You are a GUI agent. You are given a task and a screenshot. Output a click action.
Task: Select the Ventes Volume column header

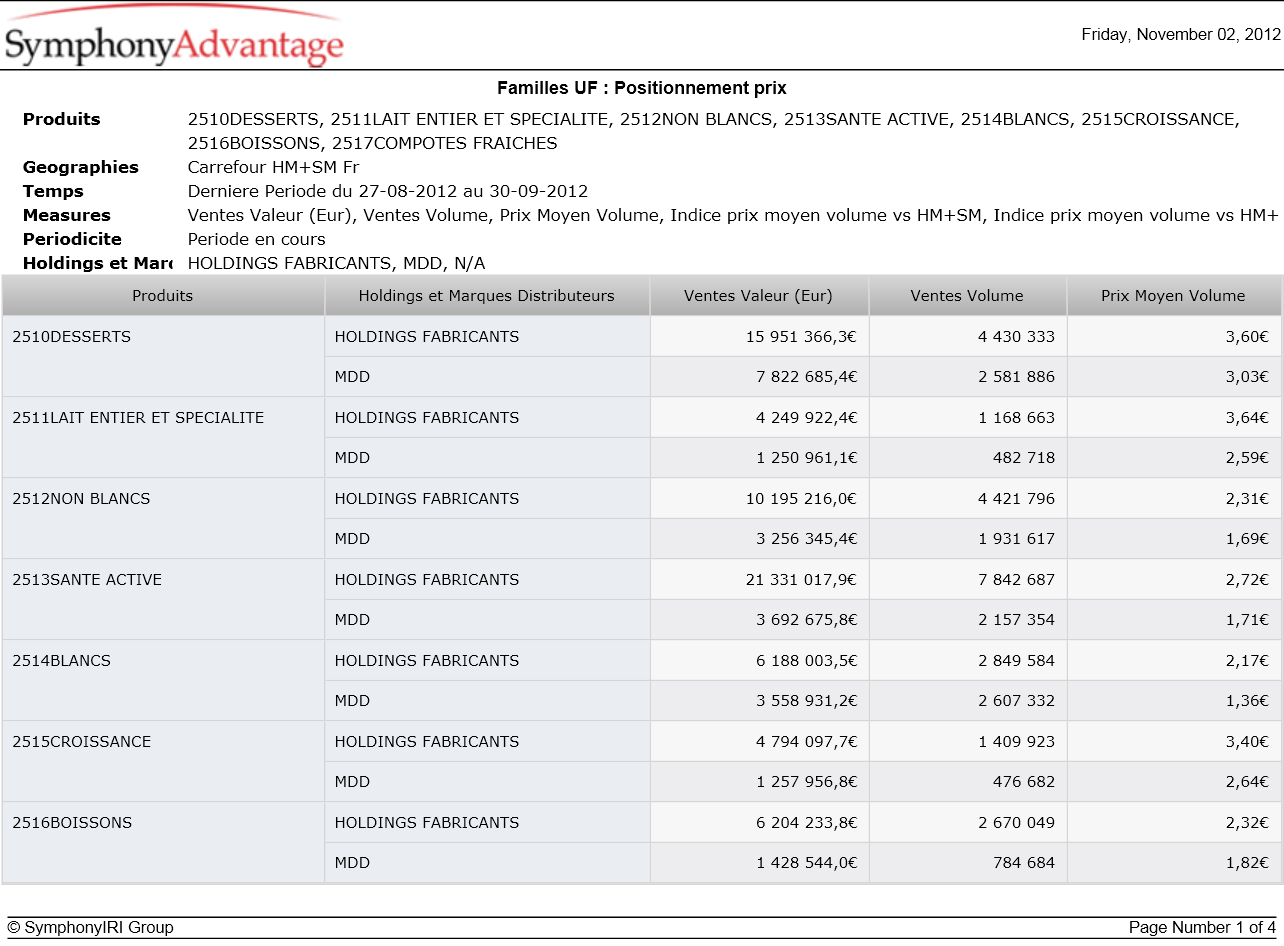(967, 296)
